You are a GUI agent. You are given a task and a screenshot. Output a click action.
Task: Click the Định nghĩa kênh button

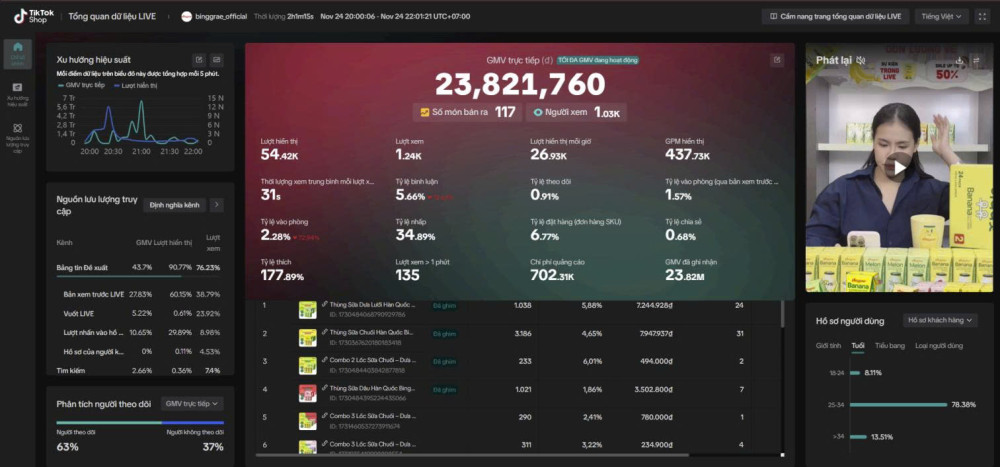pyautogui.click(x=174, y=205)
